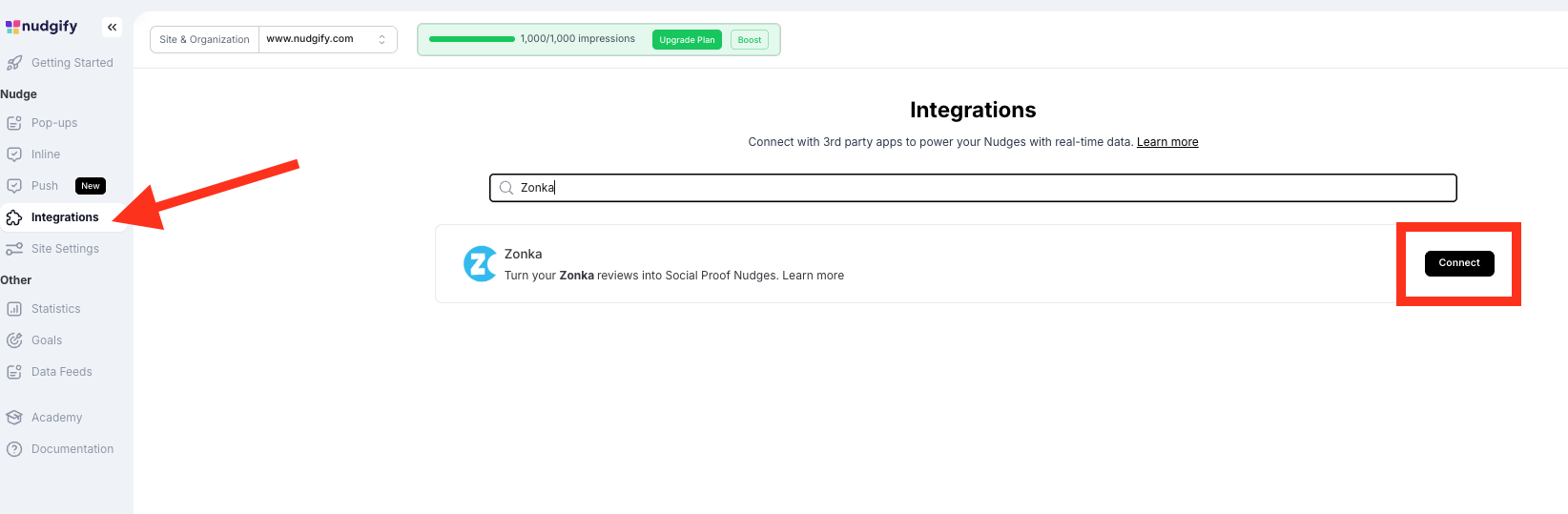Click the Upgrade Plan button

pyautogui.click(x=687, y=40)
